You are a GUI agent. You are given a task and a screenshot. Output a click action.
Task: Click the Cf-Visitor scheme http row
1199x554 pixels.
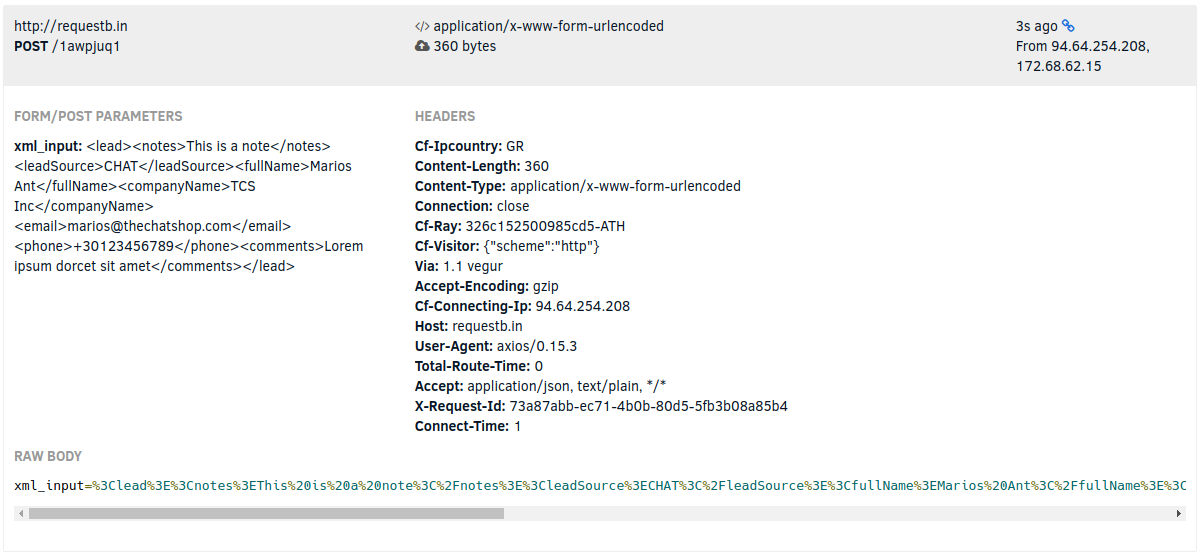point(507,246)
